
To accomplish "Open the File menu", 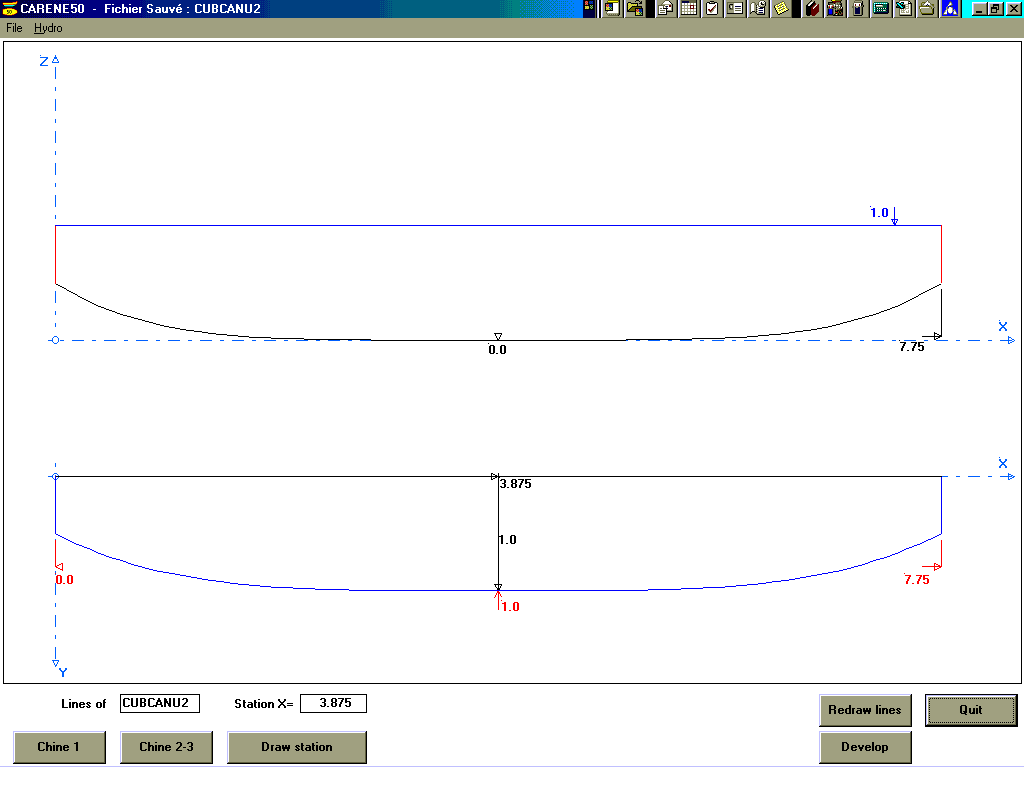I will tap(14, 28).
